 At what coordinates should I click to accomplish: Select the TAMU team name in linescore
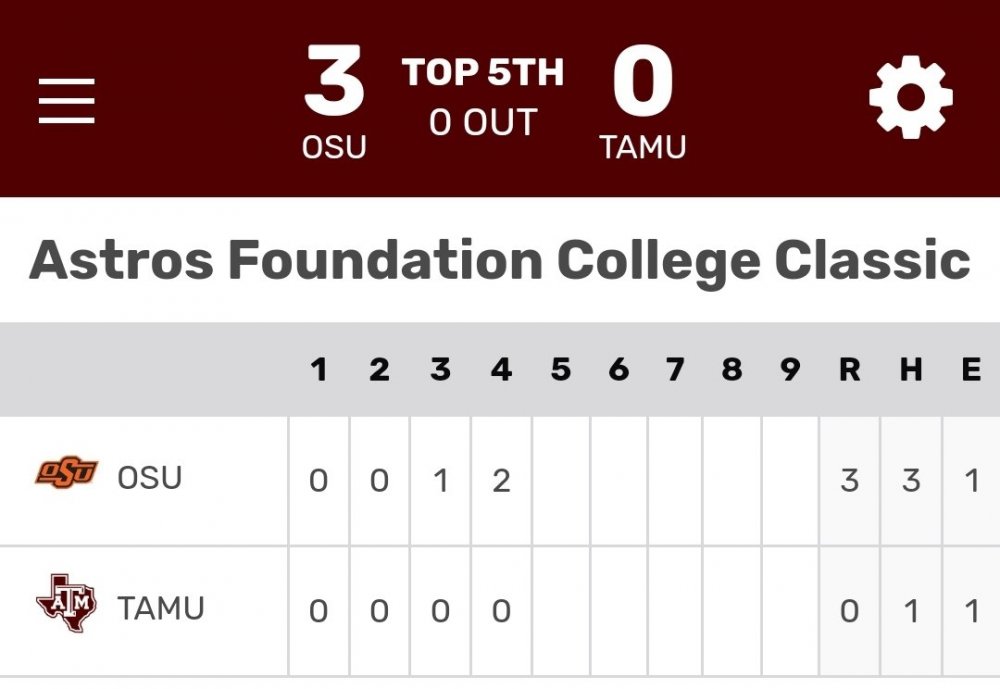pos(161,608)
